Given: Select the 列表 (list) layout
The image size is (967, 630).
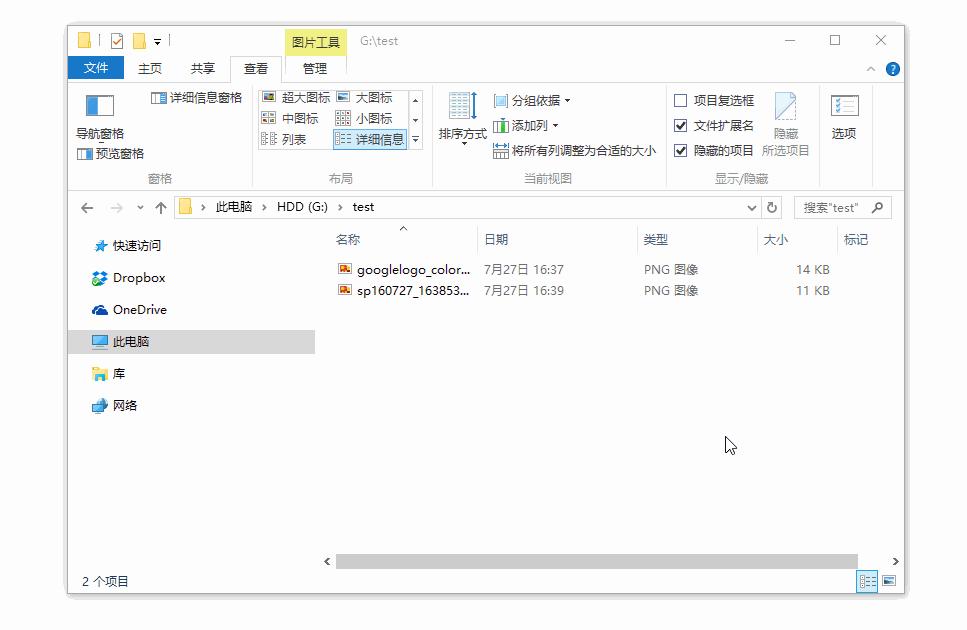Looking at the screenshot, I should (x=291, y=137).
